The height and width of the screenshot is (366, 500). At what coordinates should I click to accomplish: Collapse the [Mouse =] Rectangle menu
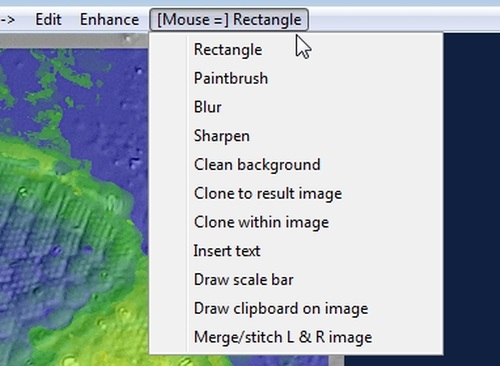pyautogui.click(x=229, y=20)
